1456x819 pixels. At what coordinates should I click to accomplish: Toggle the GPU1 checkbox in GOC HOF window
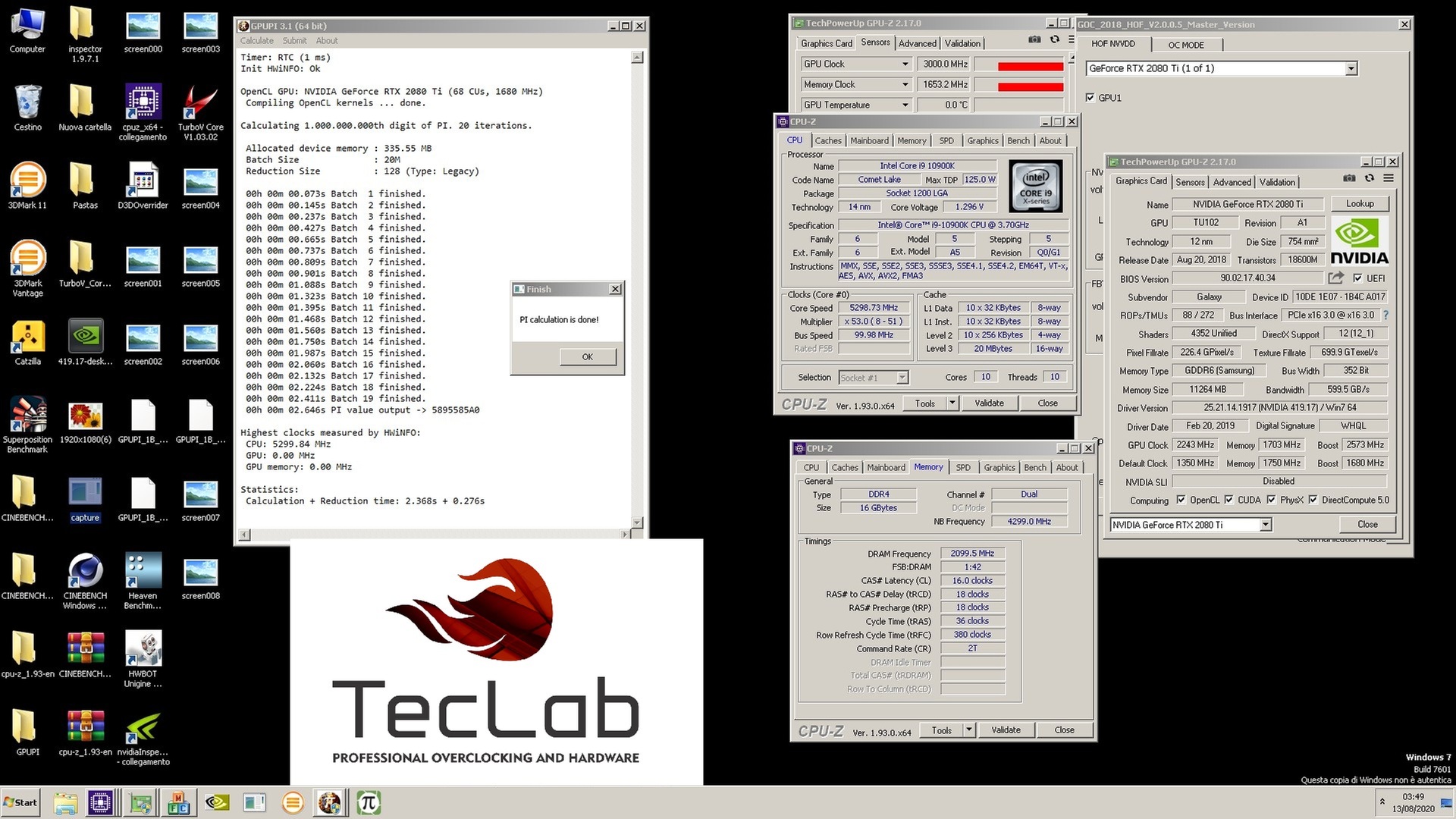tap(1090, 98)
